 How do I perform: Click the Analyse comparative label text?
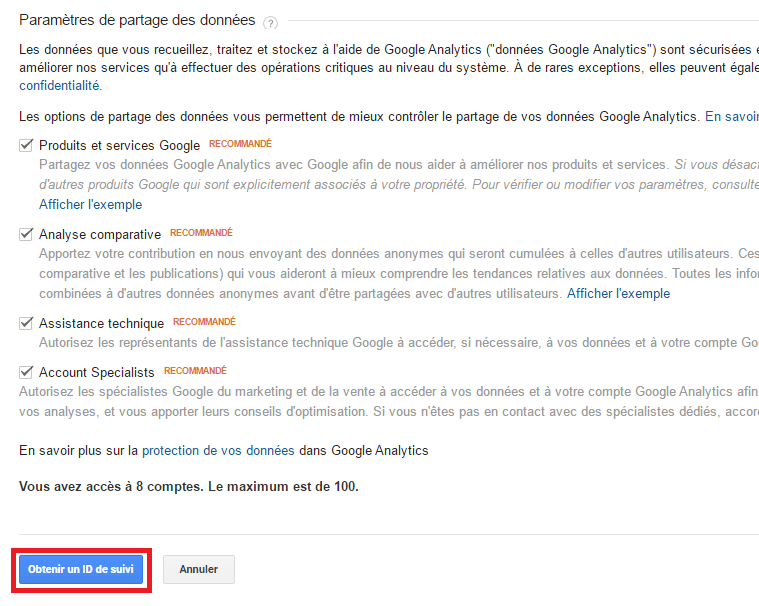[x=100, y=234]
